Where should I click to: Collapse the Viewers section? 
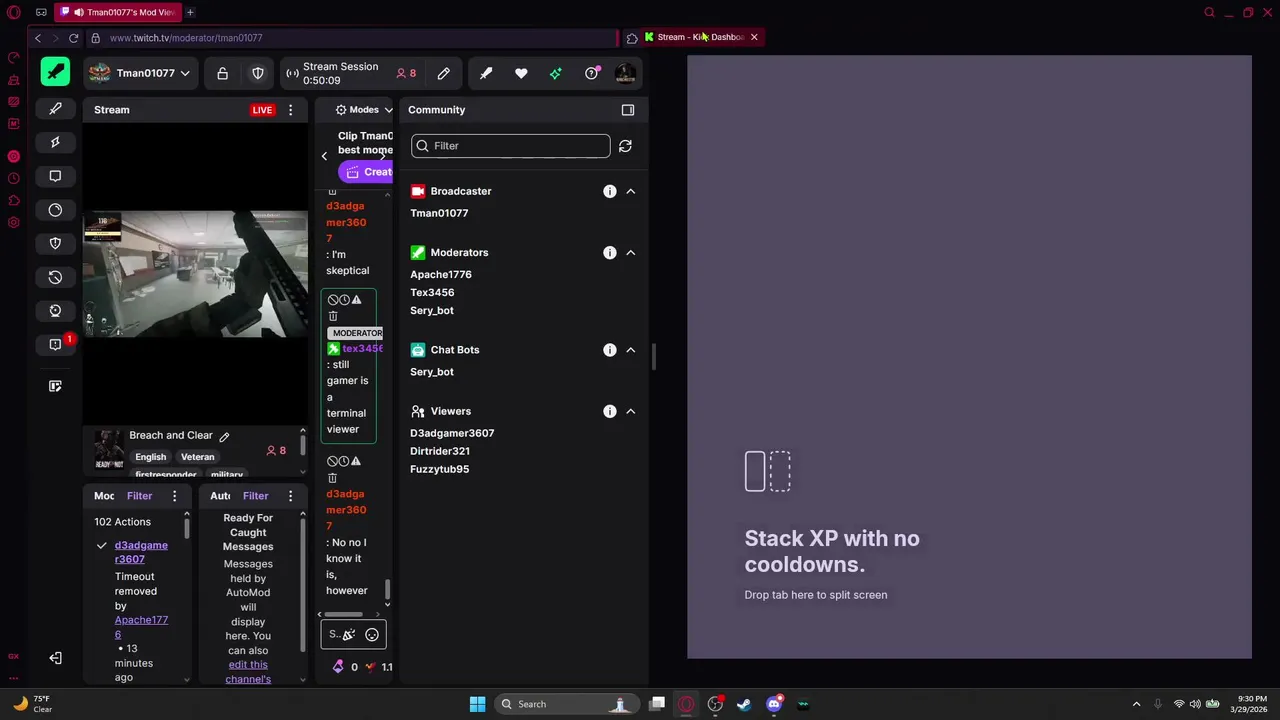[x=631, y=411]
